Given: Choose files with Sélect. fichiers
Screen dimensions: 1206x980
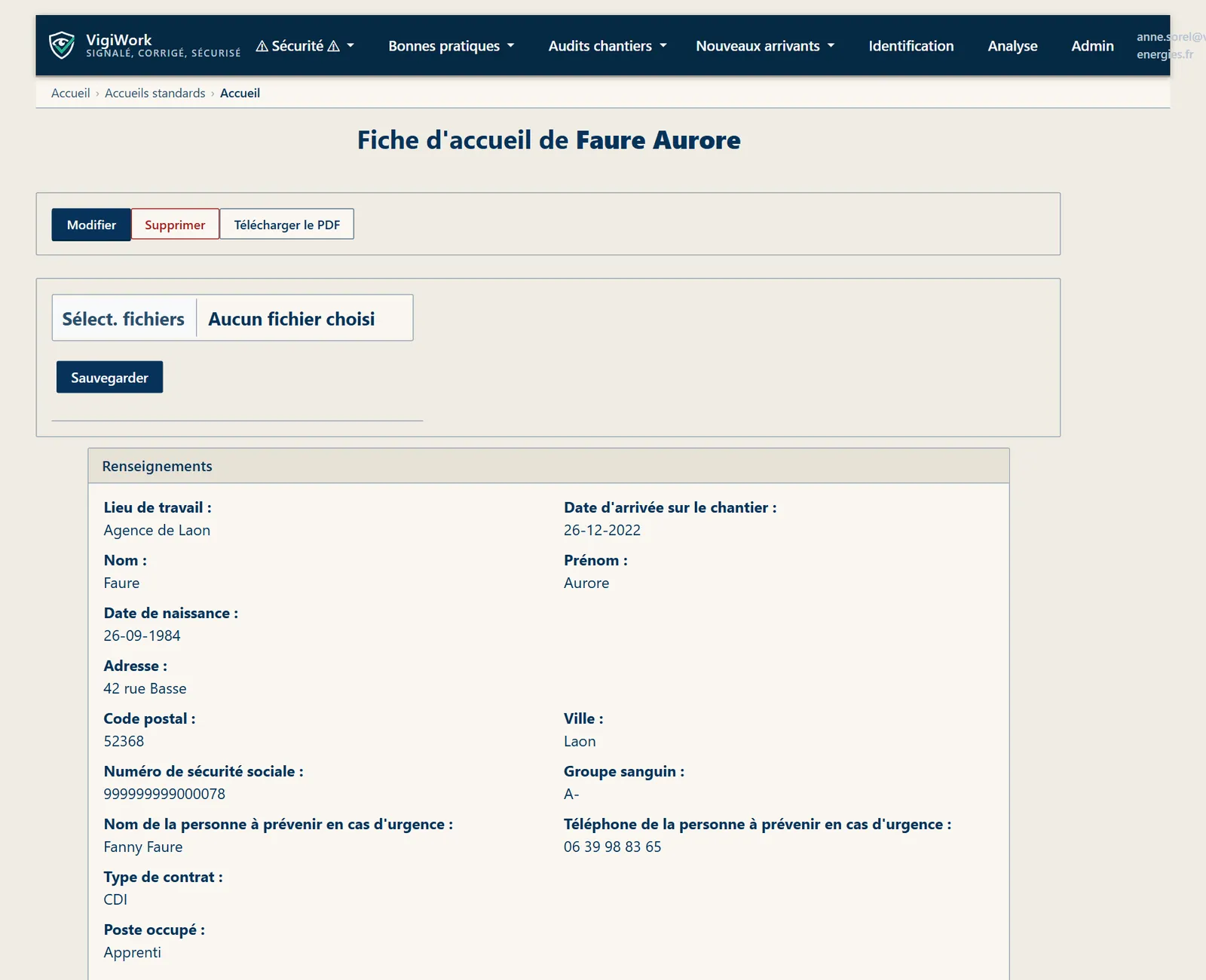Looking at the screenshot, I should [x=124, y=319].
